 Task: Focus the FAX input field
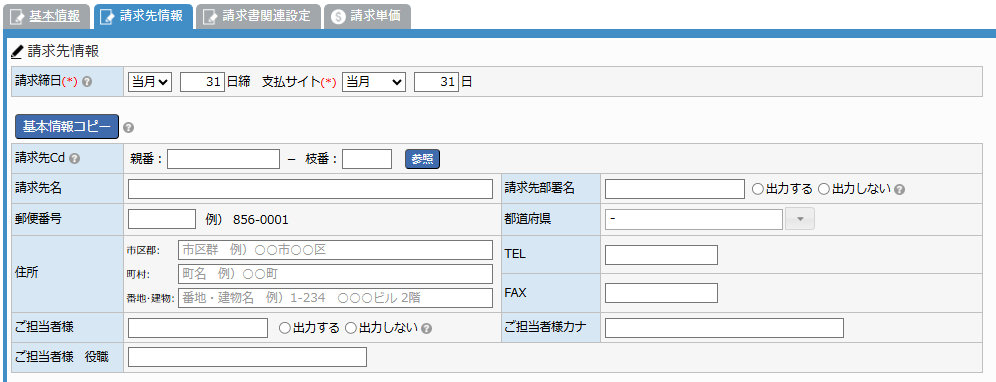click(661, 293)
